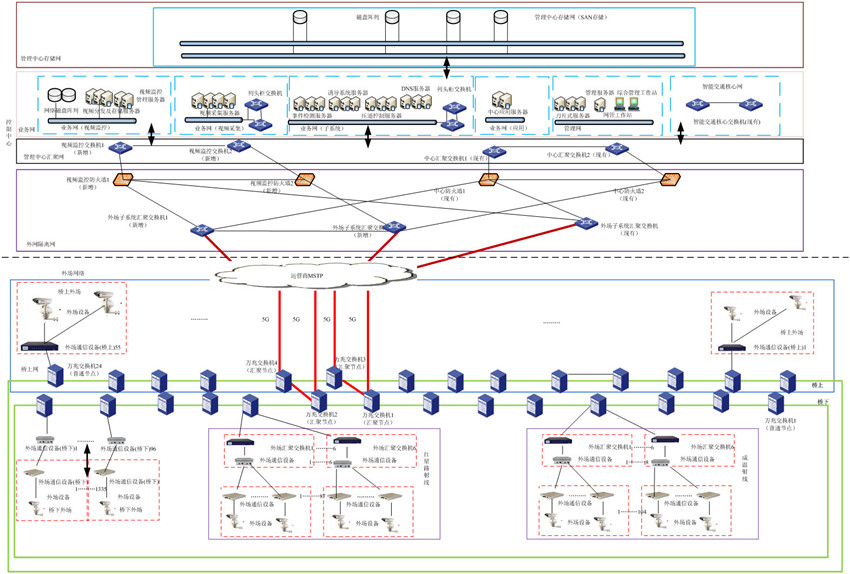
Task: Click the 业务网（视频采集） label
Action: tap(219, 128)
